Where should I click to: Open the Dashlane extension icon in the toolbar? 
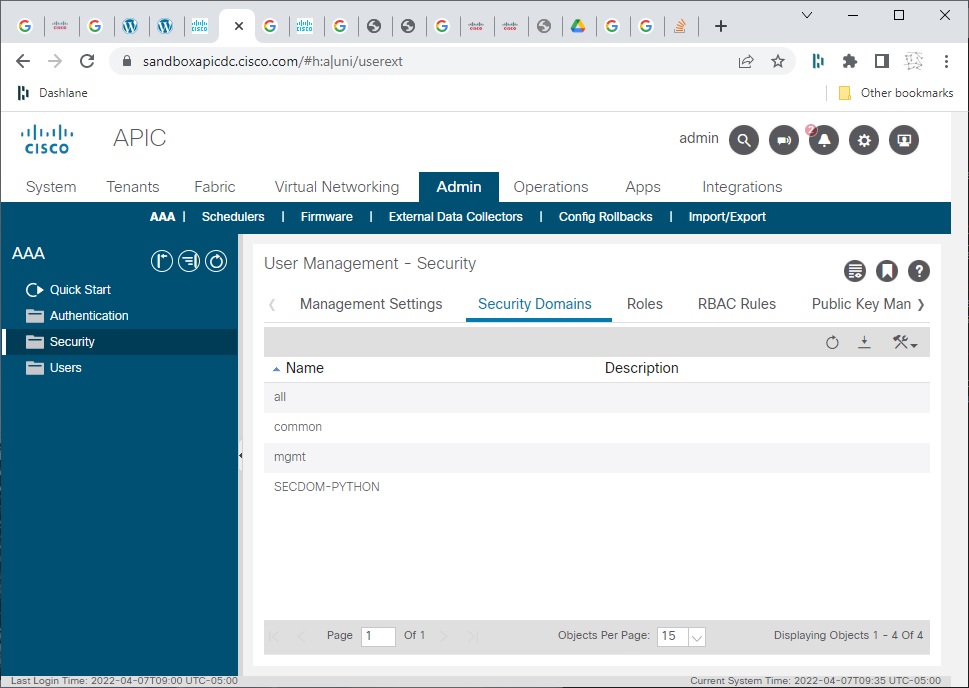818,61
